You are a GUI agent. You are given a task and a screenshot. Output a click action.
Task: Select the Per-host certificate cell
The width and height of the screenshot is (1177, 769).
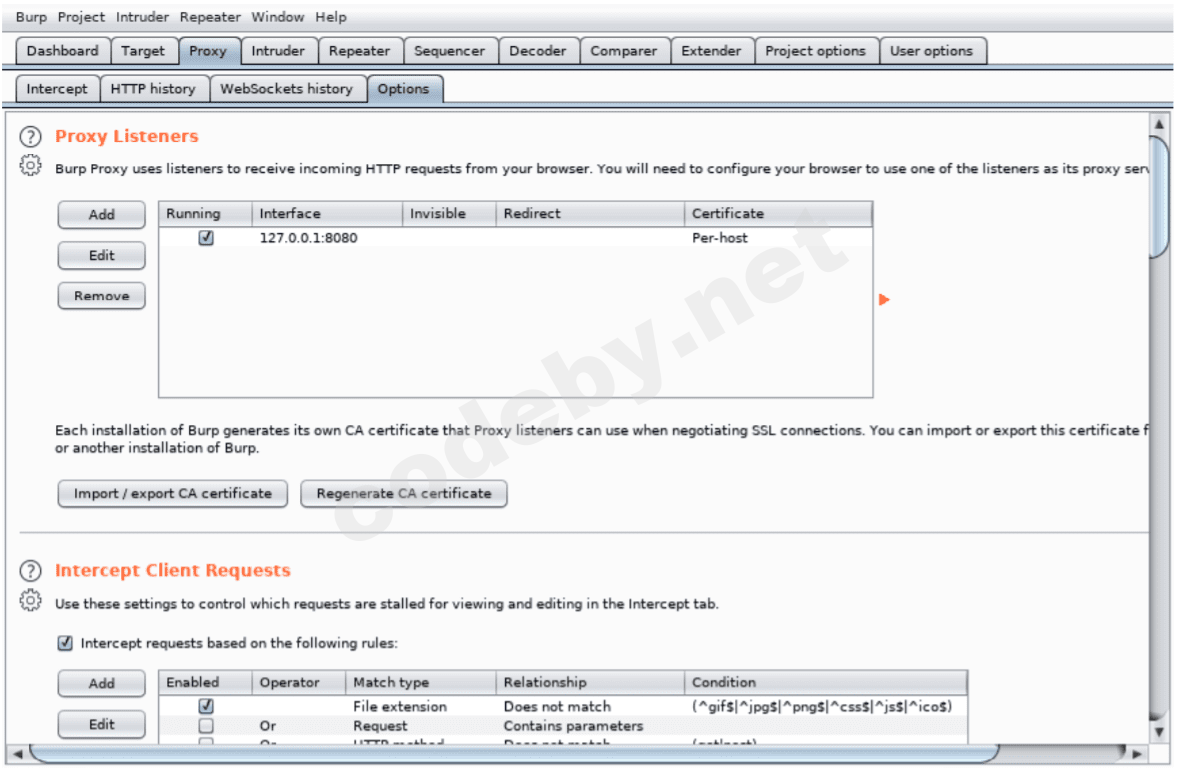tap(778, 238)
